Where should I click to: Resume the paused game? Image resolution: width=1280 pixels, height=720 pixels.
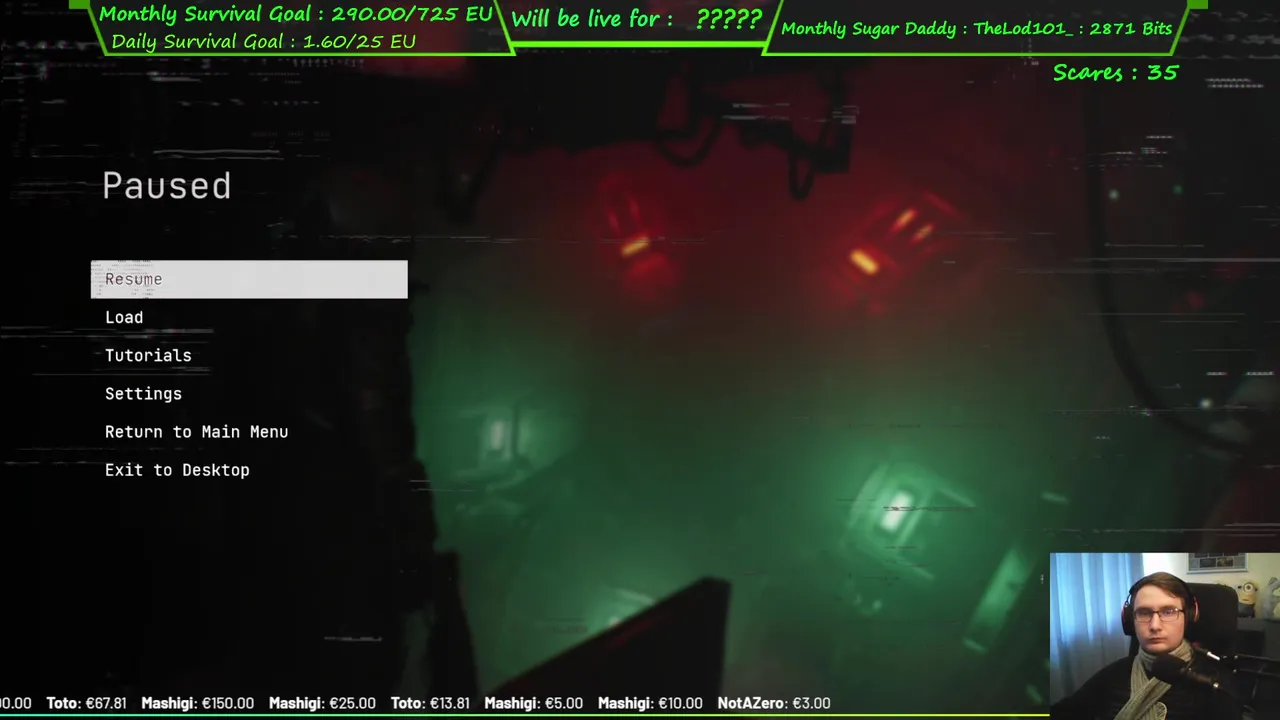(249, 279)
